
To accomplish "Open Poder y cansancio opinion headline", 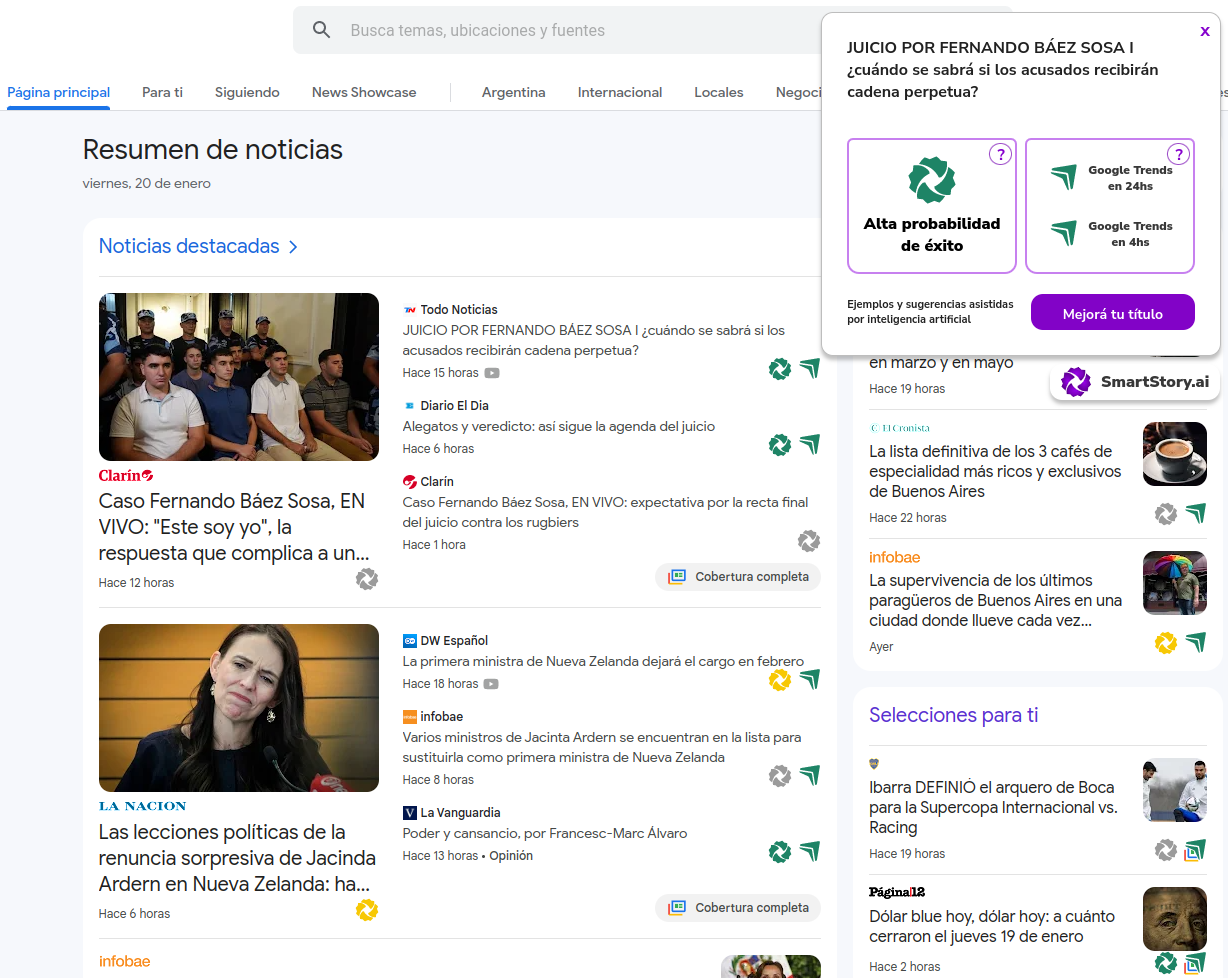I will (545, 833).
